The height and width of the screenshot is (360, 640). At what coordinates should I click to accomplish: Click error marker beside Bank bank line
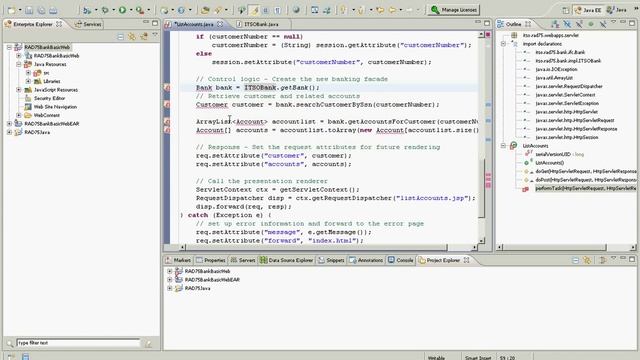pyautogui.click(x=167, y=88)
